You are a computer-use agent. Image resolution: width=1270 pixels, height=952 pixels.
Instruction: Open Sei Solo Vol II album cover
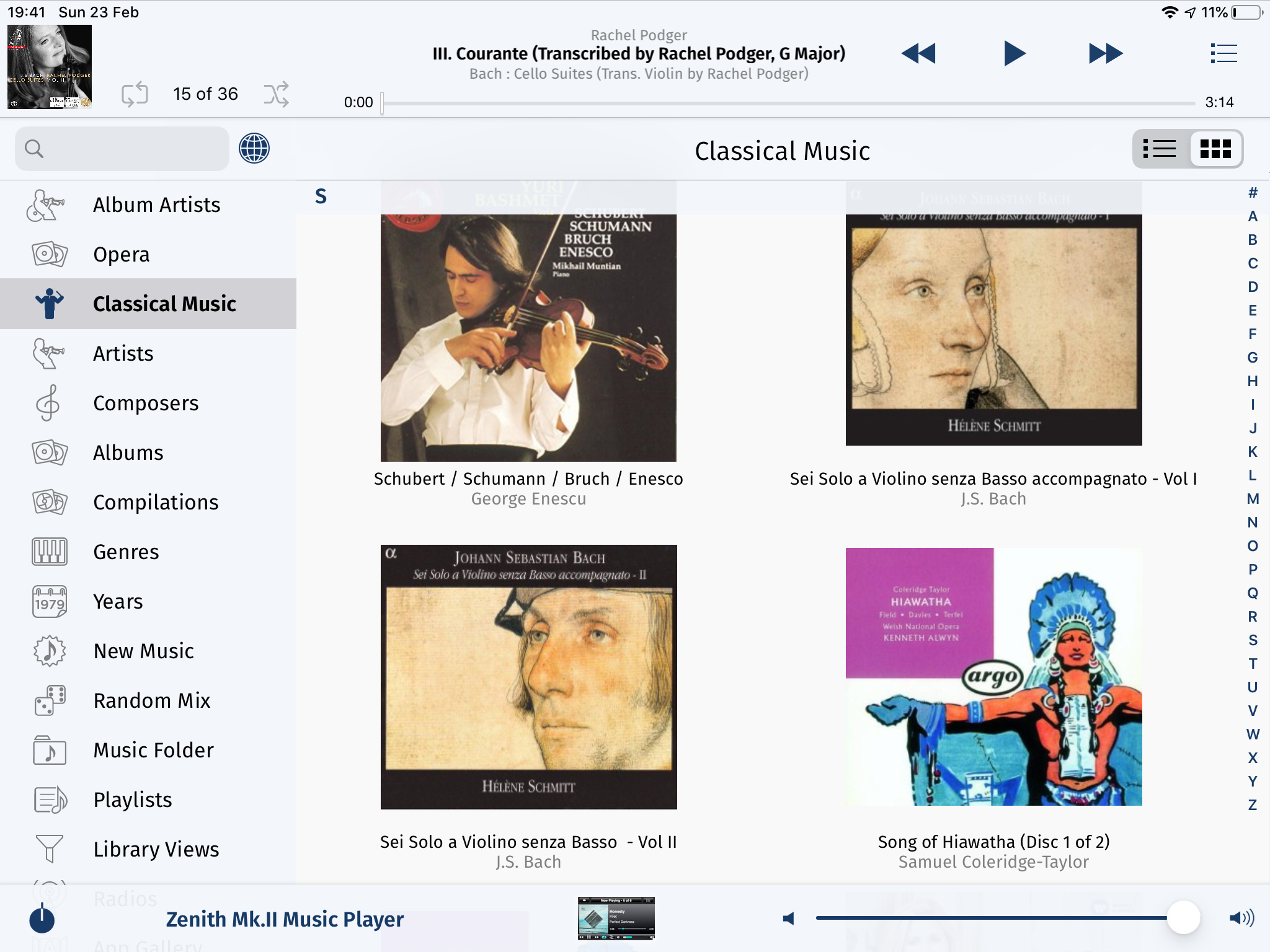click(x=529, y=677)
